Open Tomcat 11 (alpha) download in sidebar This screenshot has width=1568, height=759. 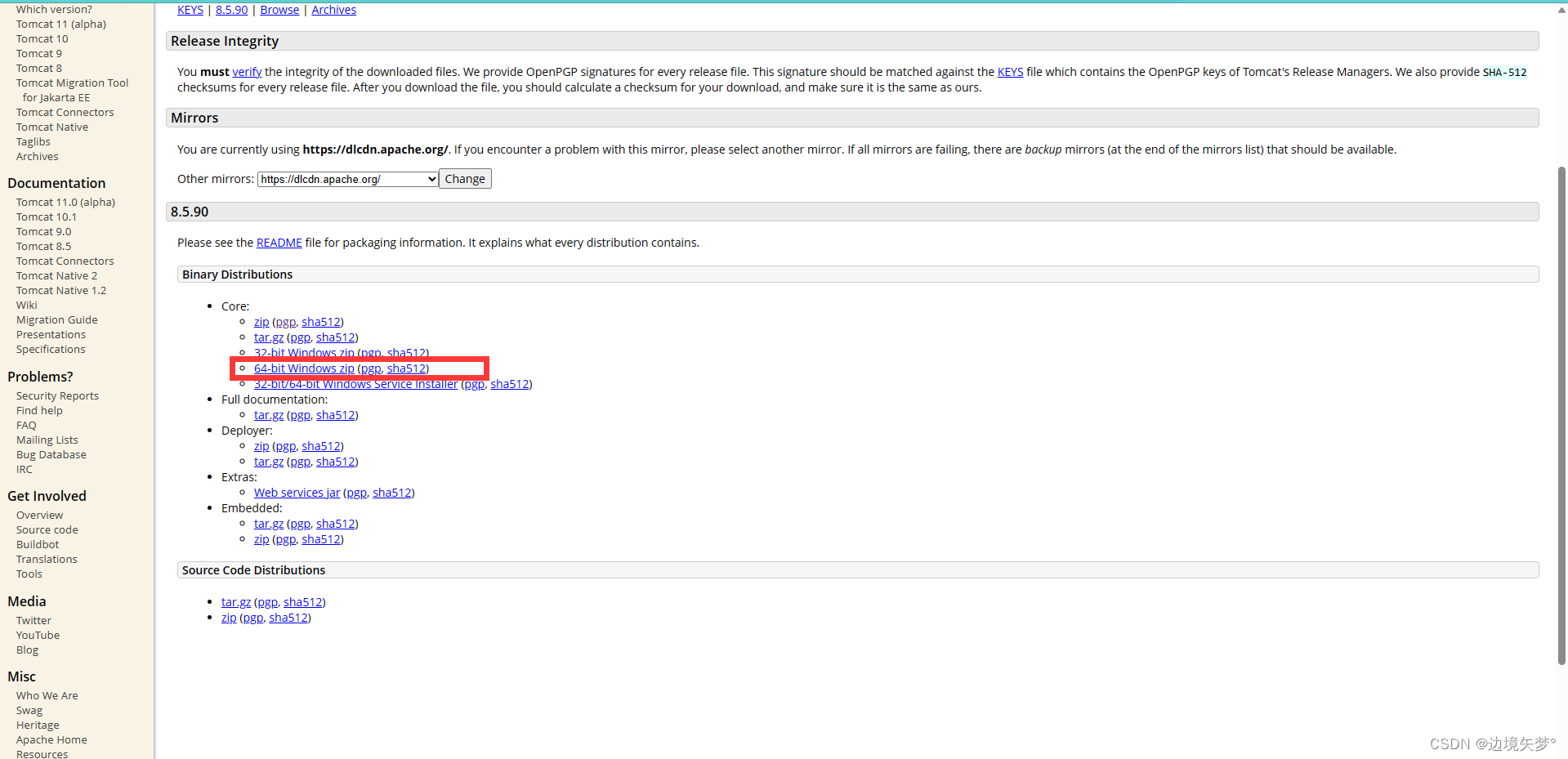[x=61, y=25]
